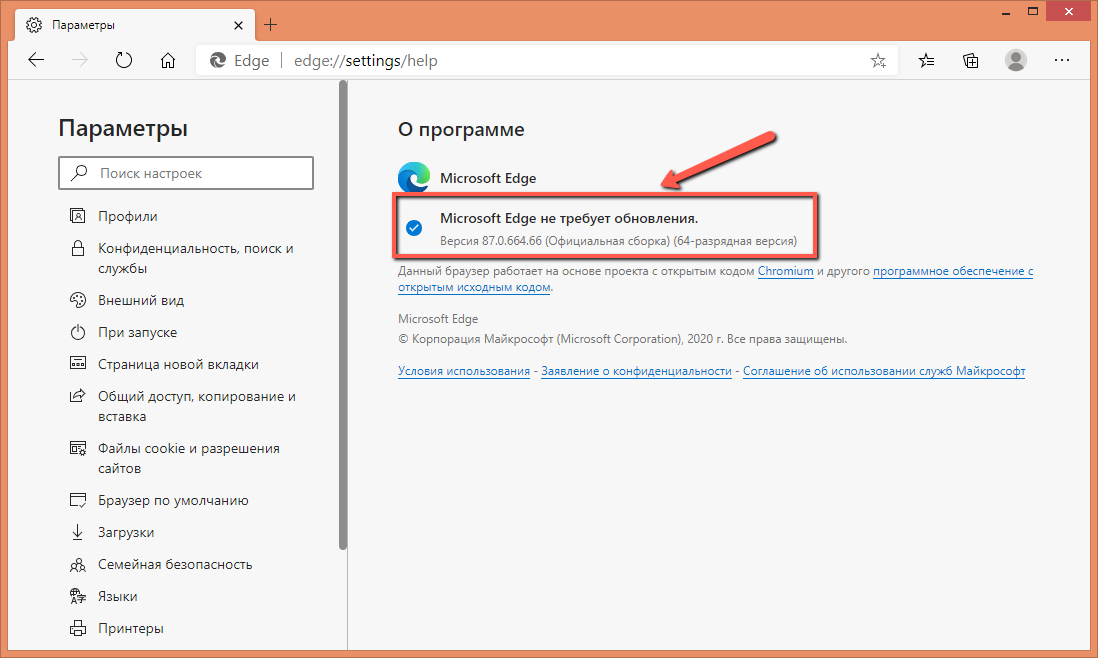Click the cookie icon beside Файлы cookie
Image resolution: width=1098 pixels, height=658 pixels.
(78, 448)
